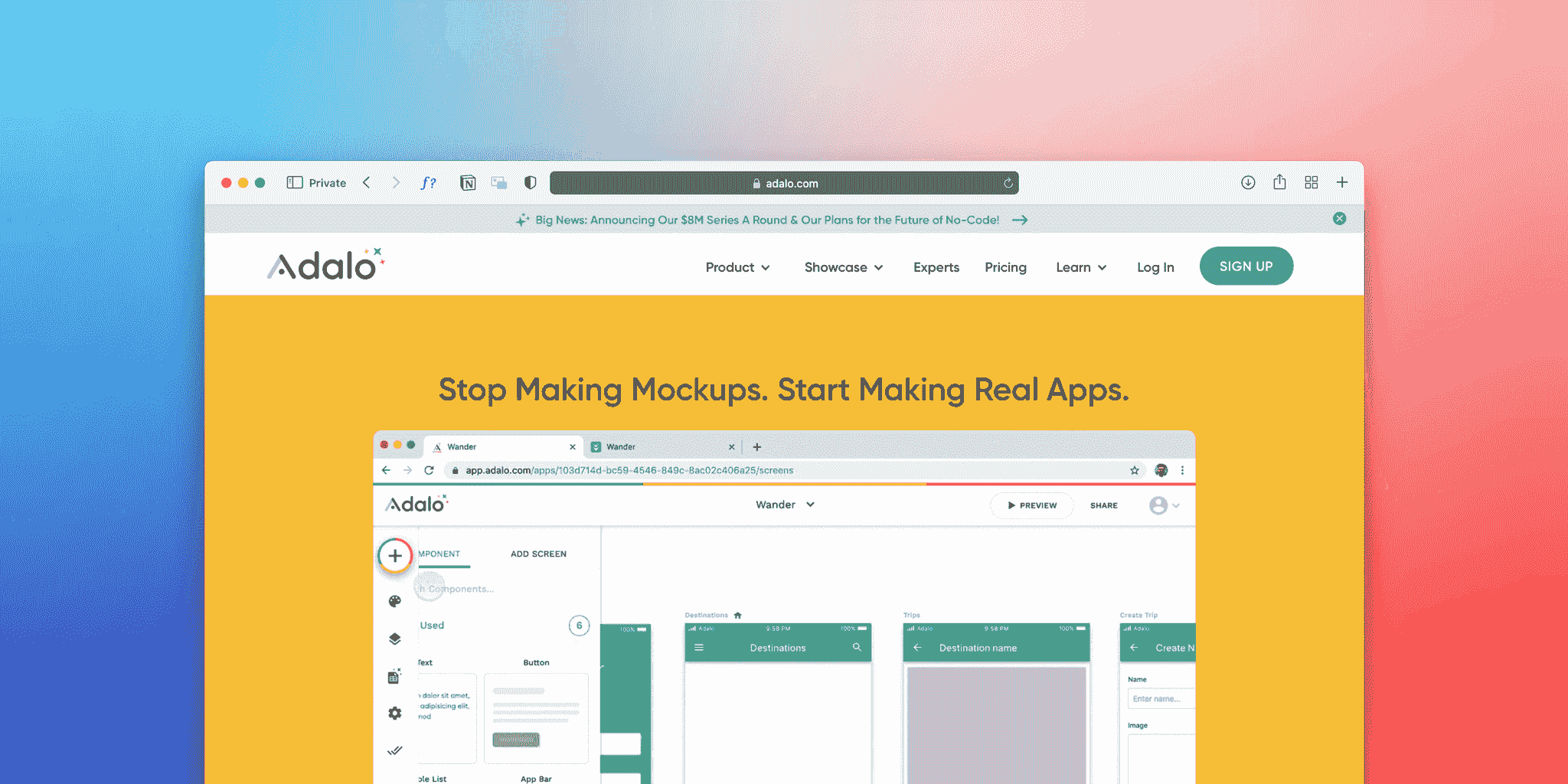Click the Add plus button in sidebar
Screen dimensions: 1568x784
point(395,556)
